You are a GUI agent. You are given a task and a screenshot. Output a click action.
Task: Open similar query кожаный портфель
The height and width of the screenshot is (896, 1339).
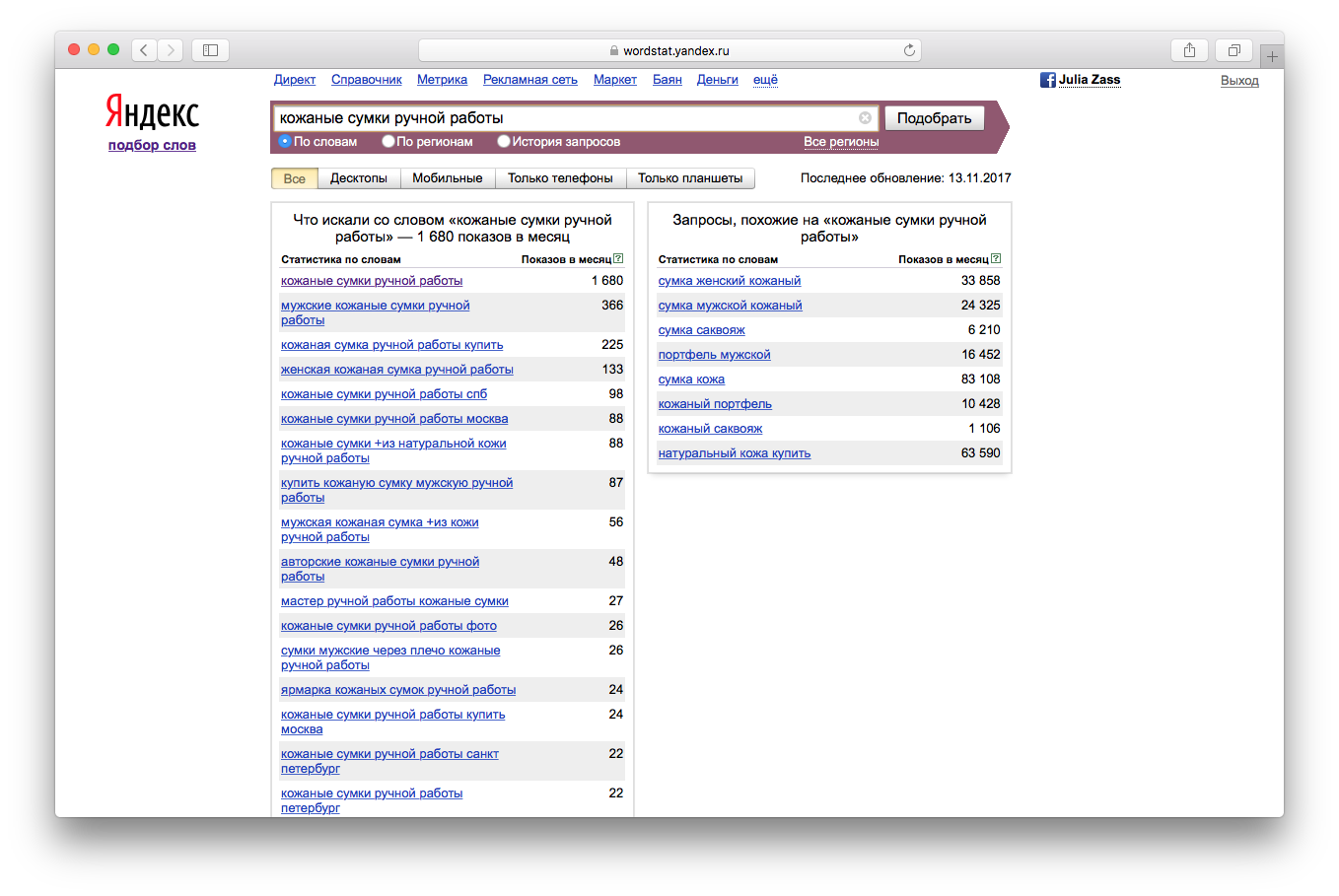coord(715,404)
